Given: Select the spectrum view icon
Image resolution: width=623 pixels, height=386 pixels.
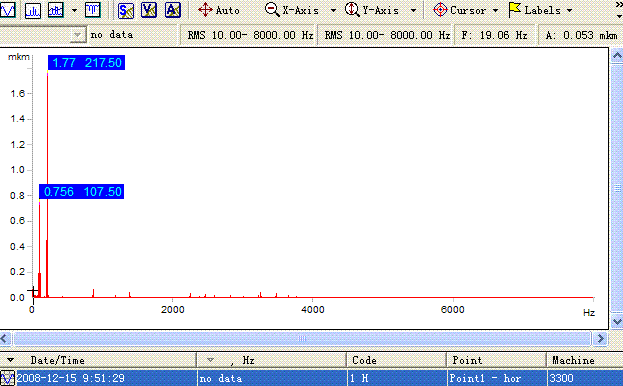Looking at the screenshot, I should point(33,10).
